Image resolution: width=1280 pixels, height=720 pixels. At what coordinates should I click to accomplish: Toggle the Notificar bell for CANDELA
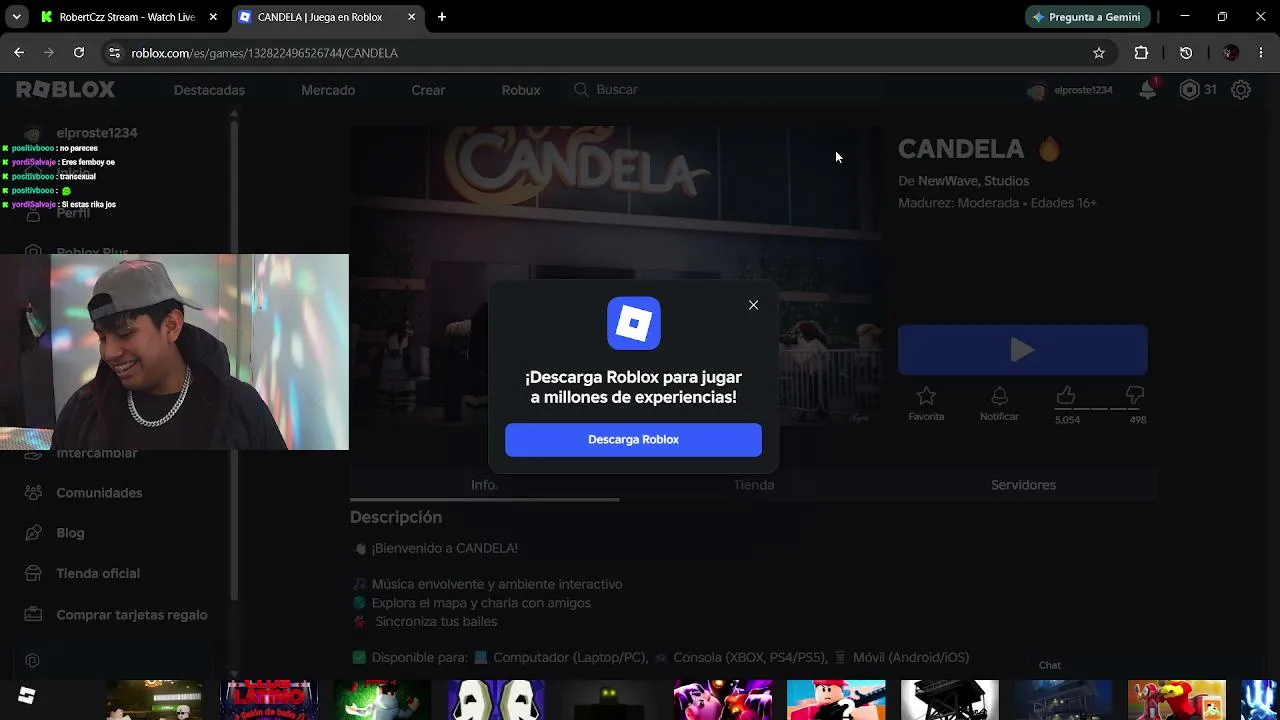tap(999, 403)
